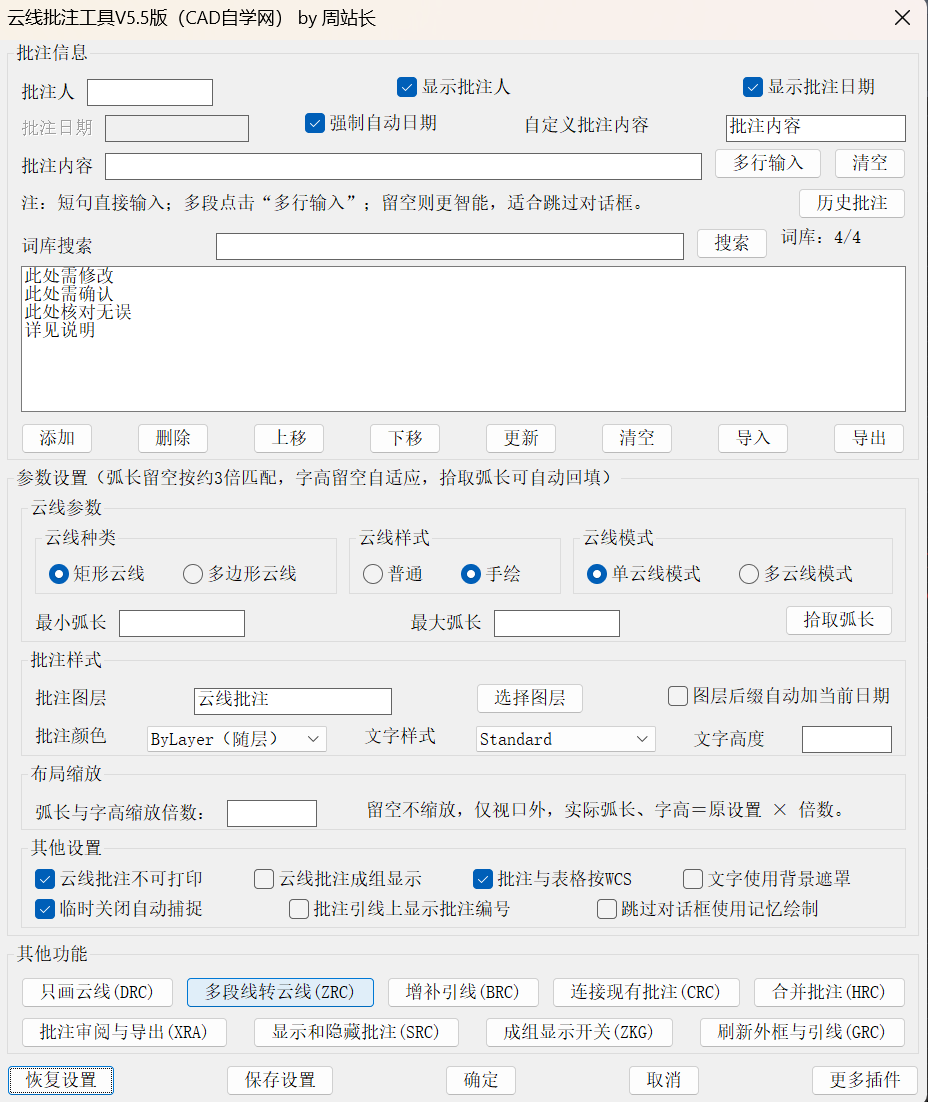Open 批注审阅与导出(XRA)
The width and height of the screenshot is (928, 1102).
point(124,1032)
